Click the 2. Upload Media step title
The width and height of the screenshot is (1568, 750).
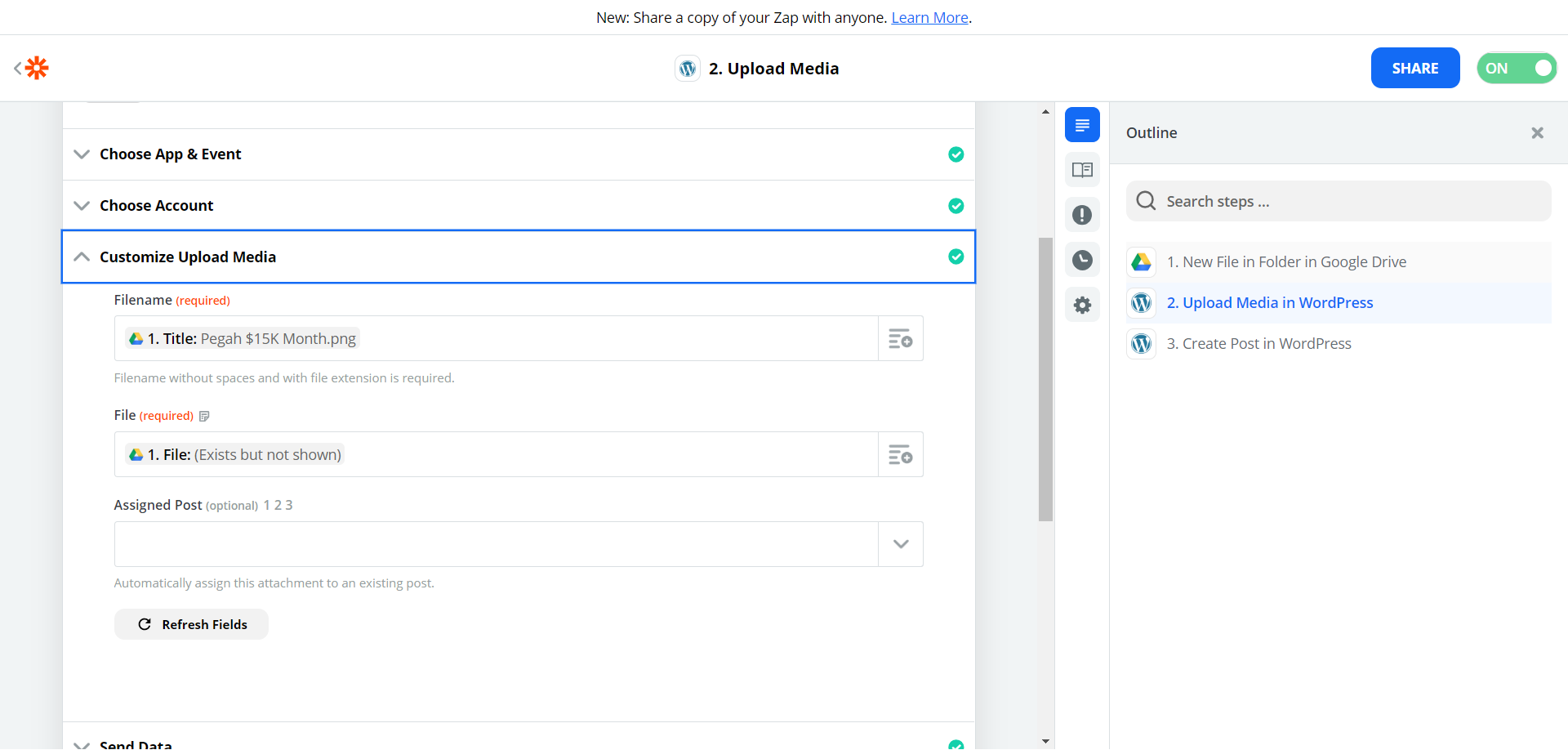(x=773, y=69)
